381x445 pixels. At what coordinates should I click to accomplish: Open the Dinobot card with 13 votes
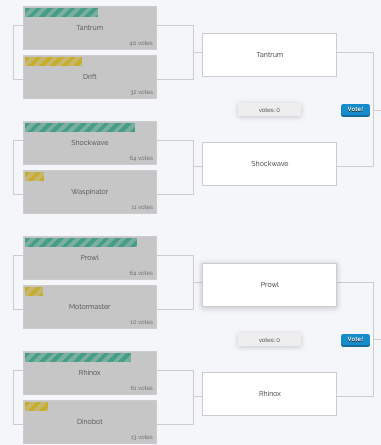(90, 422)
